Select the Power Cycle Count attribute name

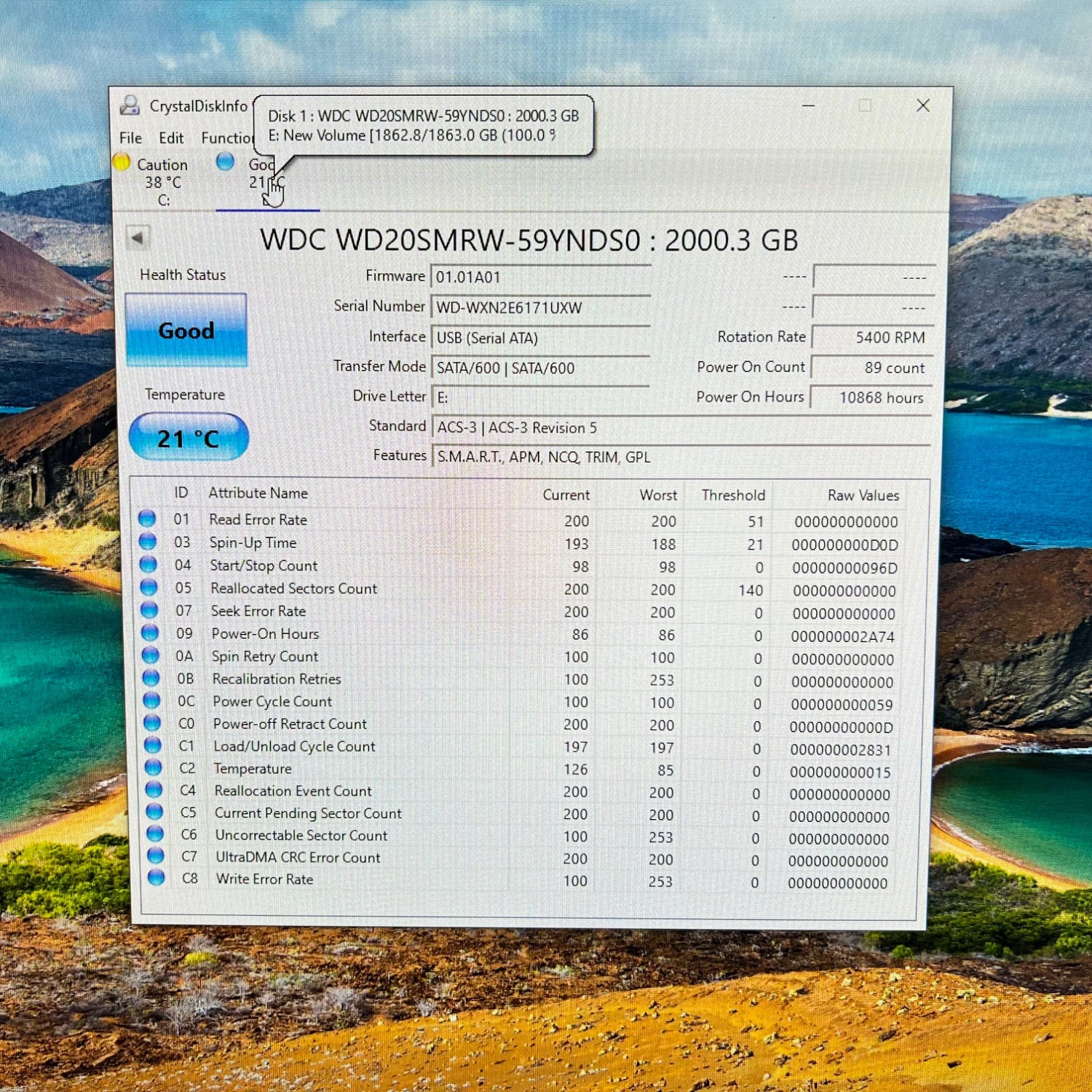pyautogui.click(x=272, y=701)
